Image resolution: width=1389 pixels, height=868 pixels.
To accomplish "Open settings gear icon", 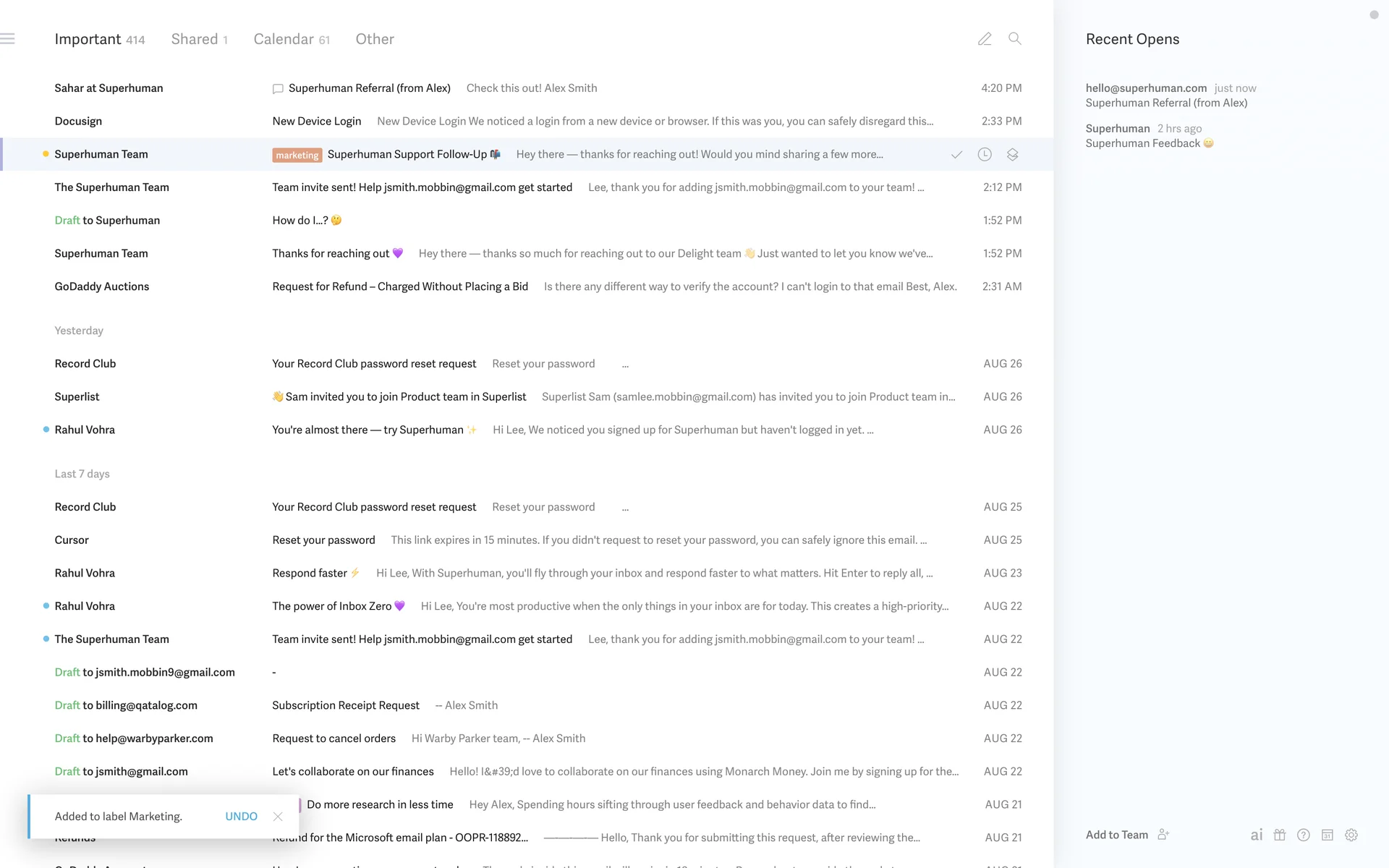I will (x=1351, y=835).
